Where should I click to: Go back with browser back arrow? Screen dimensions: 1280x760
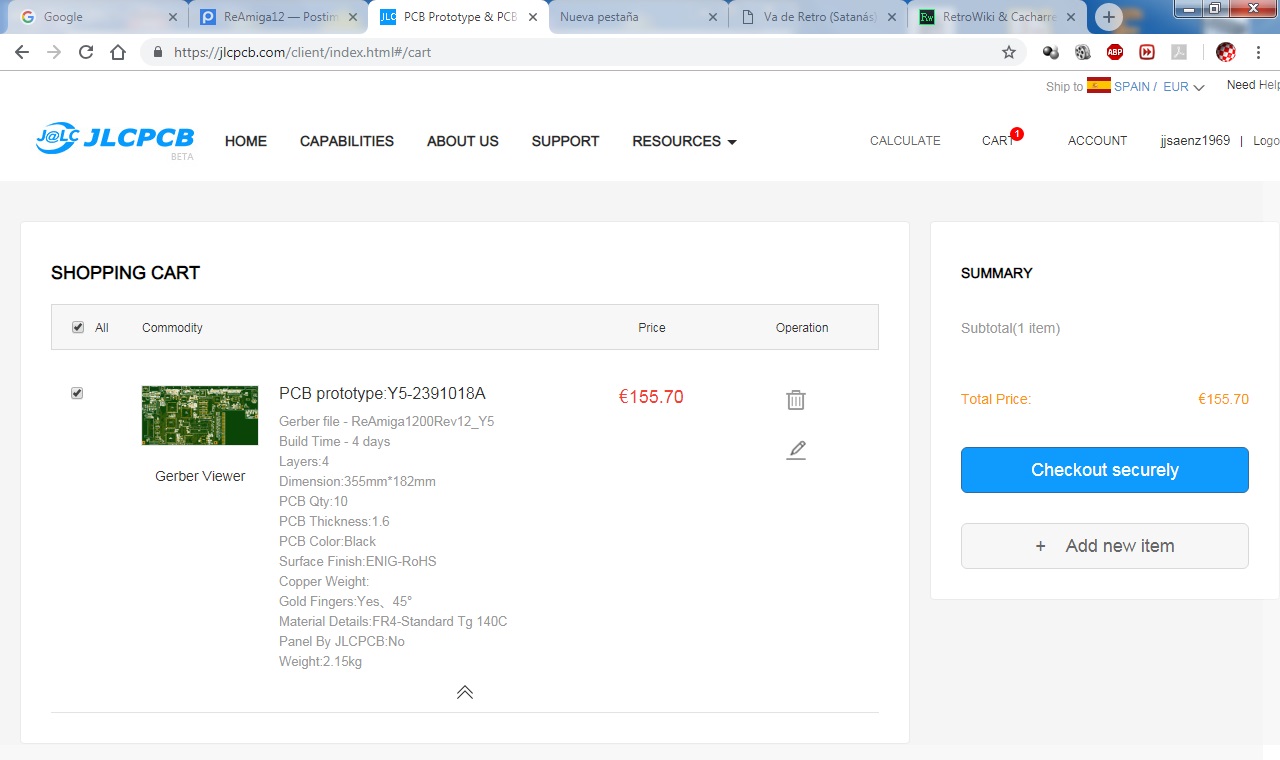click(22, 52)
